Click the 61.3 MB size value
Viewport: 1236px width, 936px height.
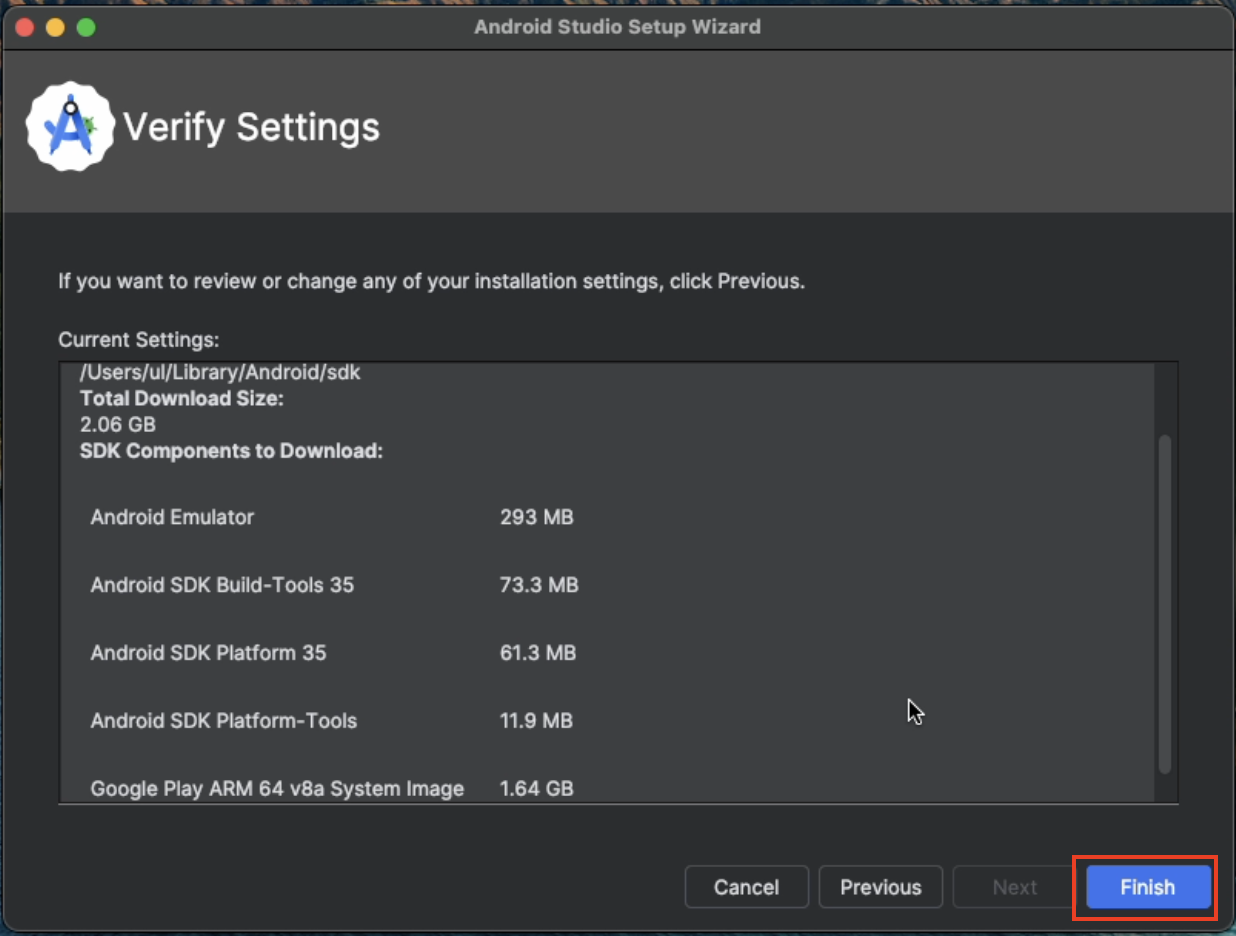pyautogui.click(x=538, y=653)
